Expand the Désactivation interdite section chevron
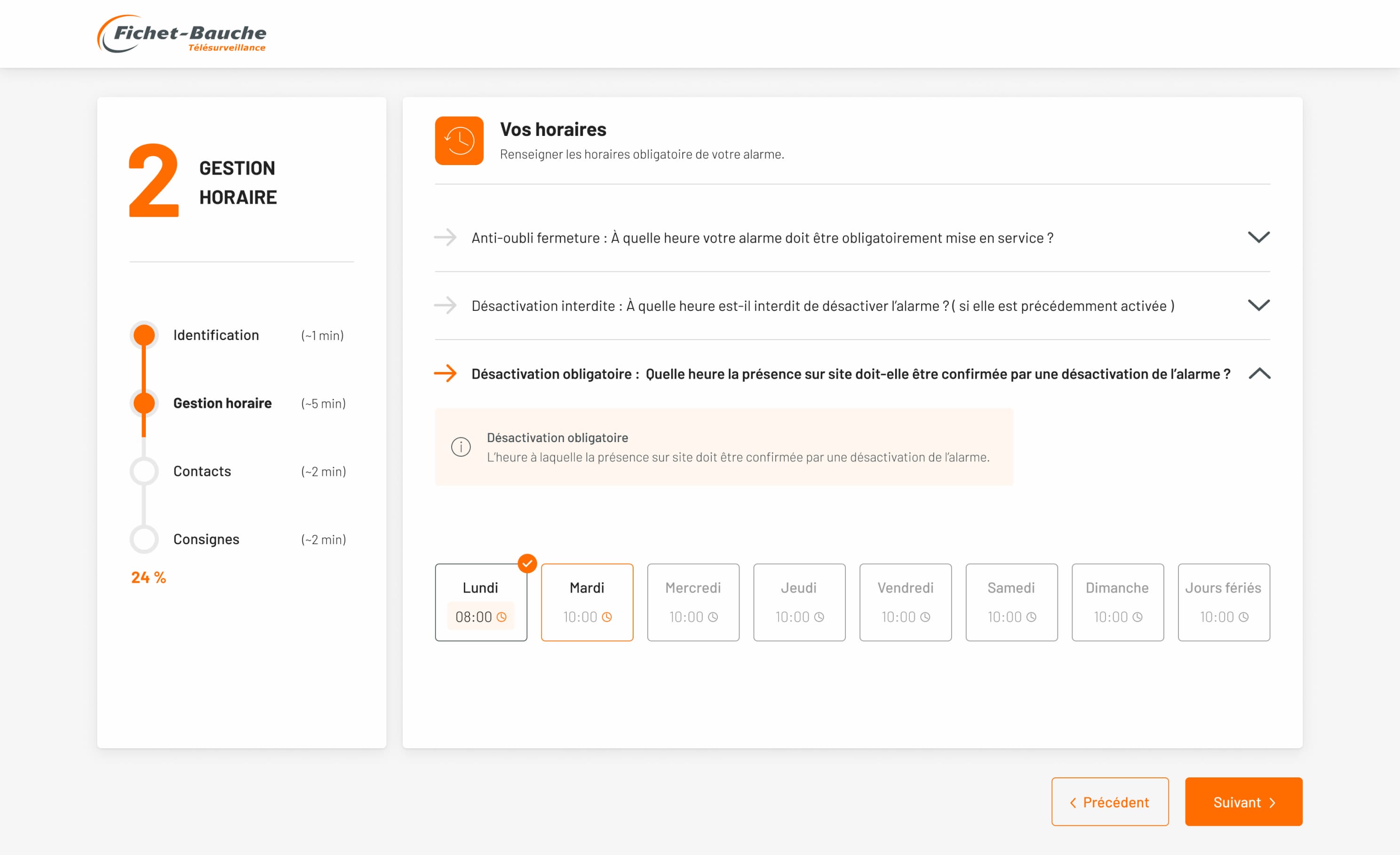This screenshot has width=1400, height=855. pyautogui.click(x=1258, y=306)
